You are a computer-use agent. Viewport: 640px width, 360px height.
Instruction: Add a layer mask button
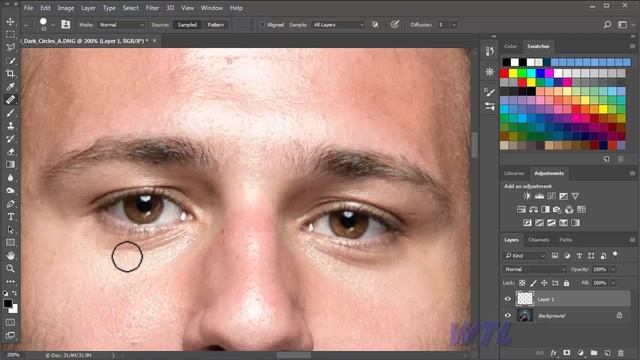(567, 353)
